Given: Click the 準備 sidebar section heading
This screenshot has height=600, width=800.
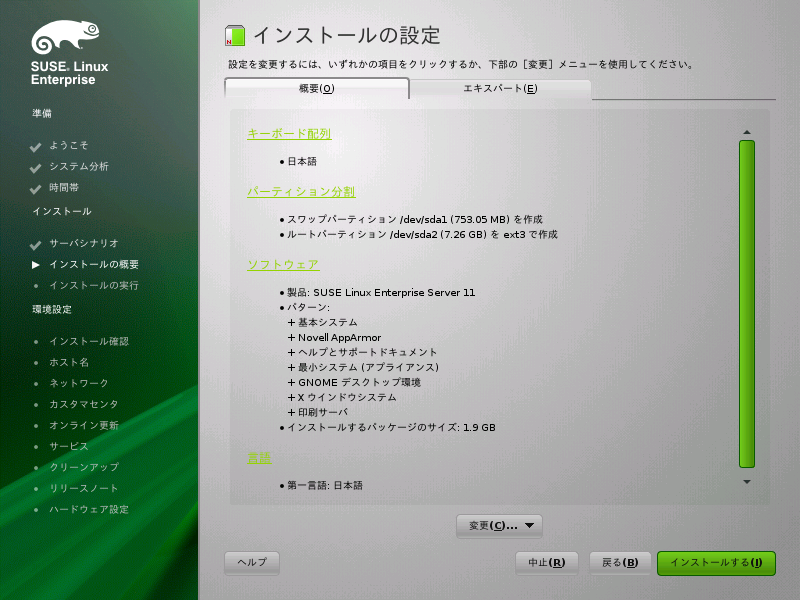Looking at the screenshot, I should click(x=42, y=113).
